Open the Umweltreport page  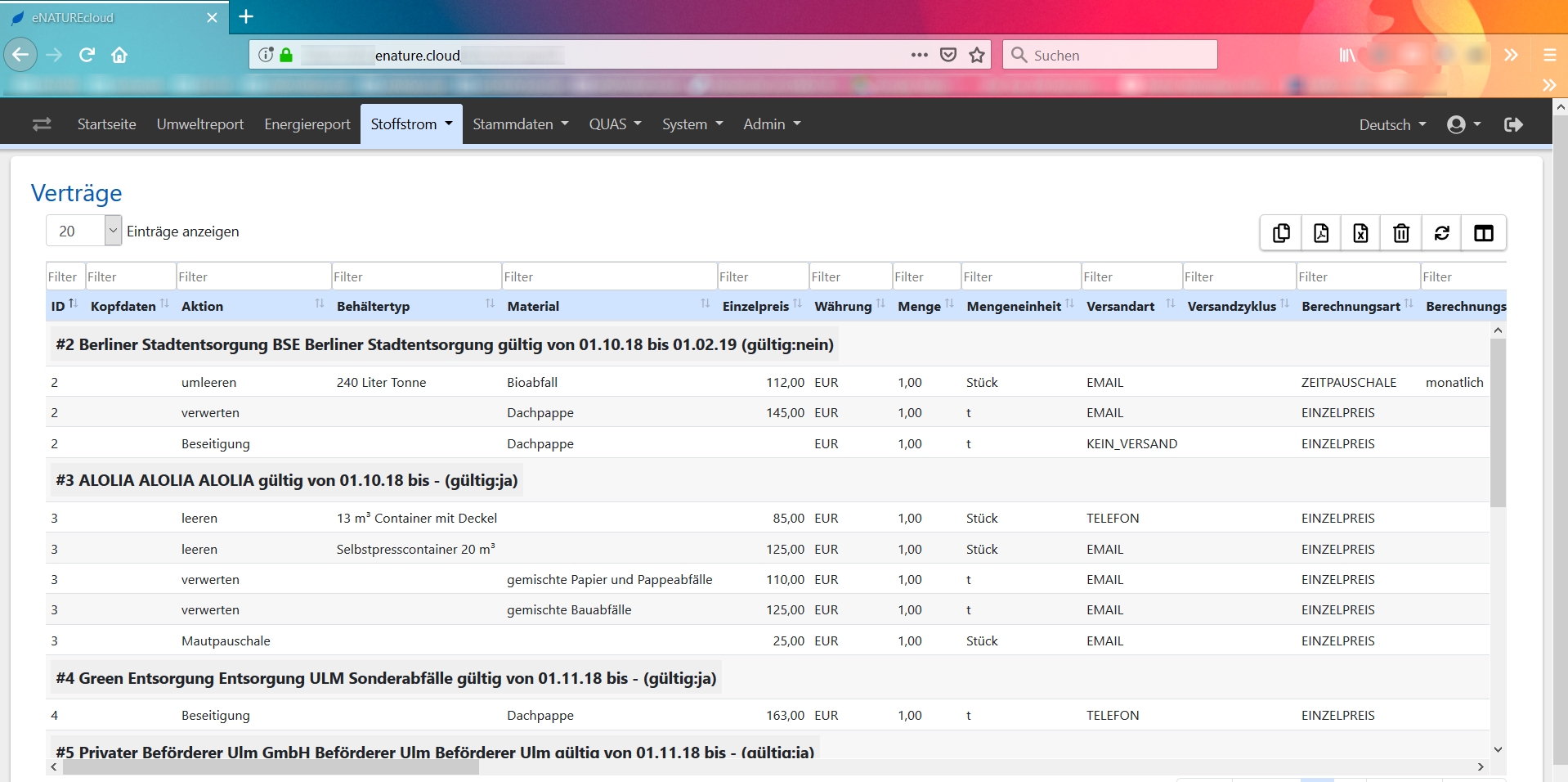(x=200, y=124)
